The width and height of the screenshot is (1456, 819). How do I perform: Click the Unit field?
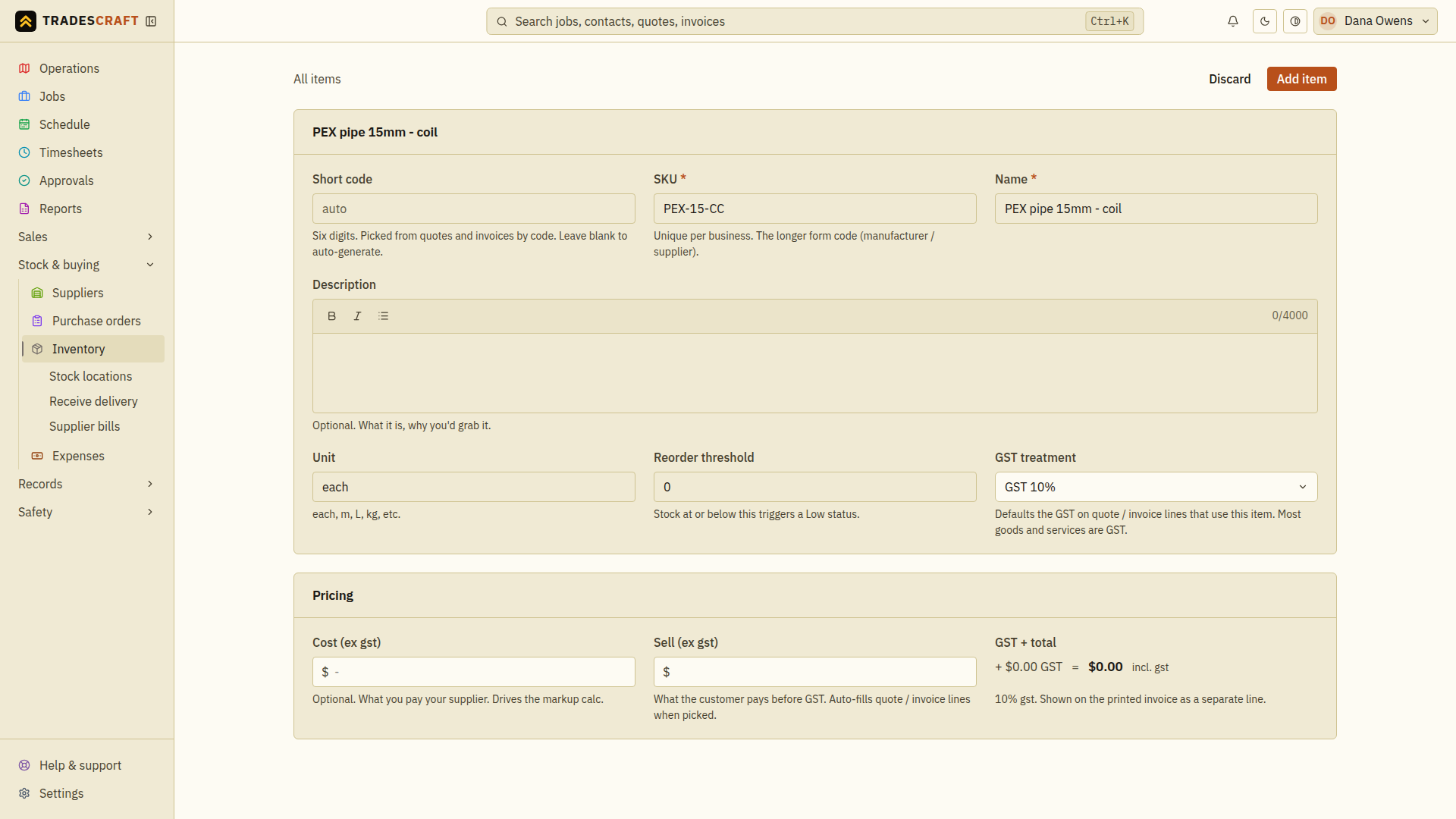[x=474, y=487]
